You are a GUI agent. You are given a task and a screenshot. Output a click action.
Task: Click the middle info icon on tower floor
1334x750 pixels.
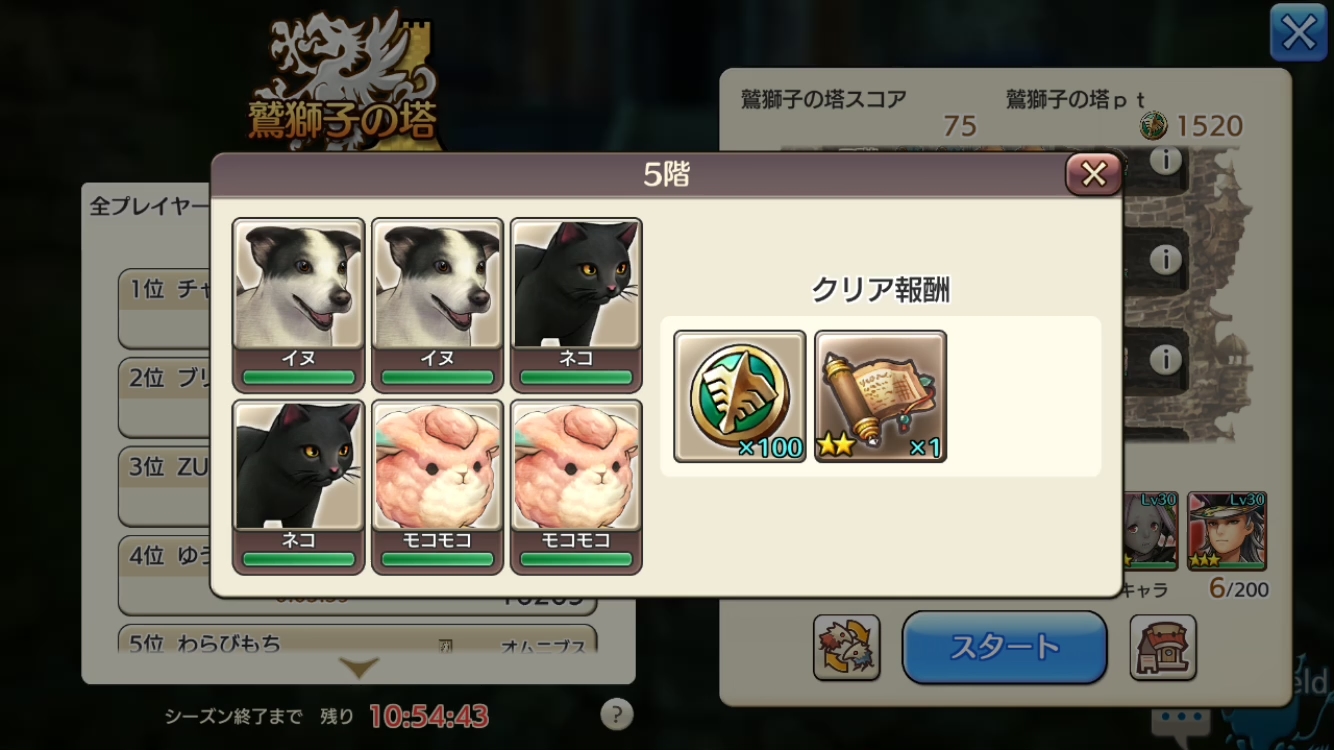click(x=1165, y=260)
